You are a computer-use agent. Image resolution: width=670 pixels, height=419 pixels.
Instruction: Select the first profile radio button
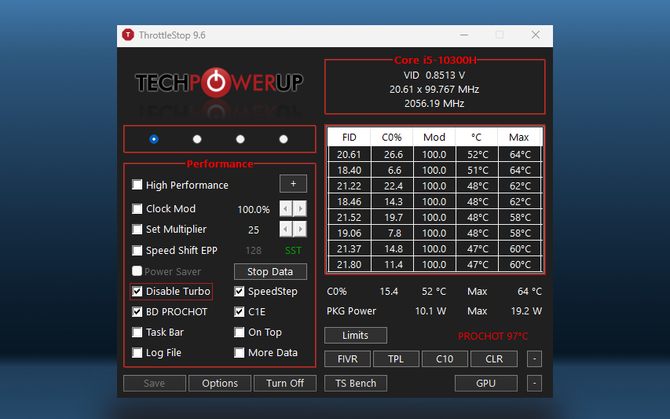coord(154,139)
